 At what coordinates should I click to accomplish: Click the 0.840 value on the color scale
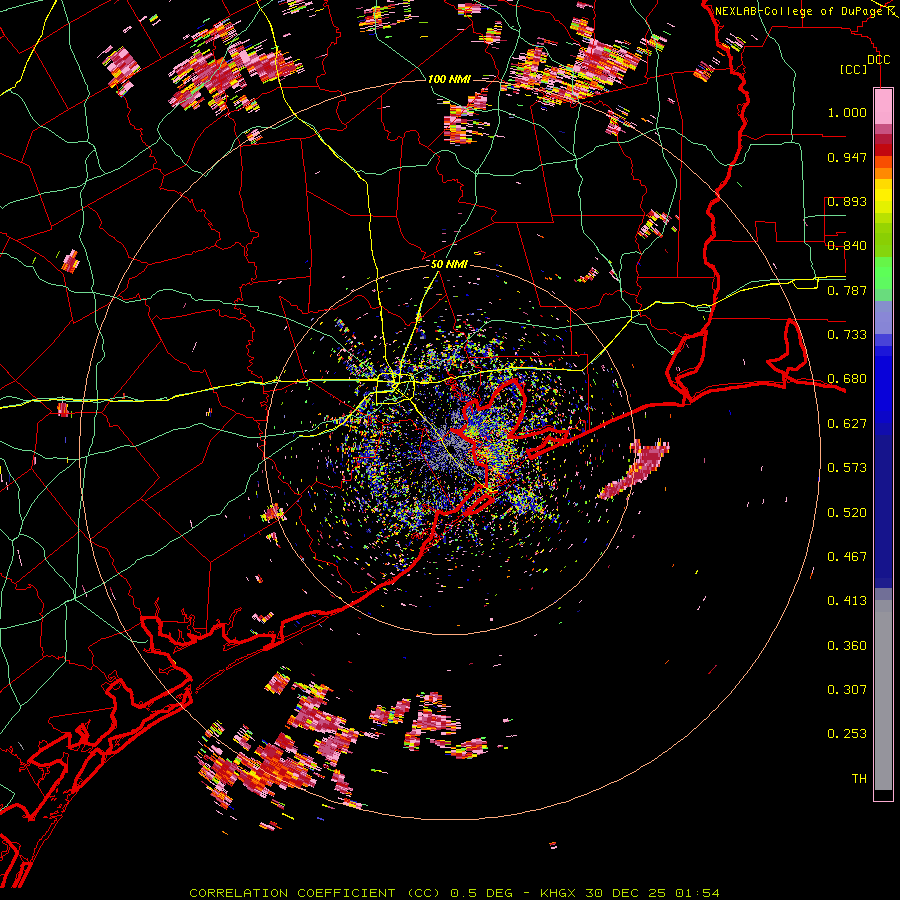[847, 246]
